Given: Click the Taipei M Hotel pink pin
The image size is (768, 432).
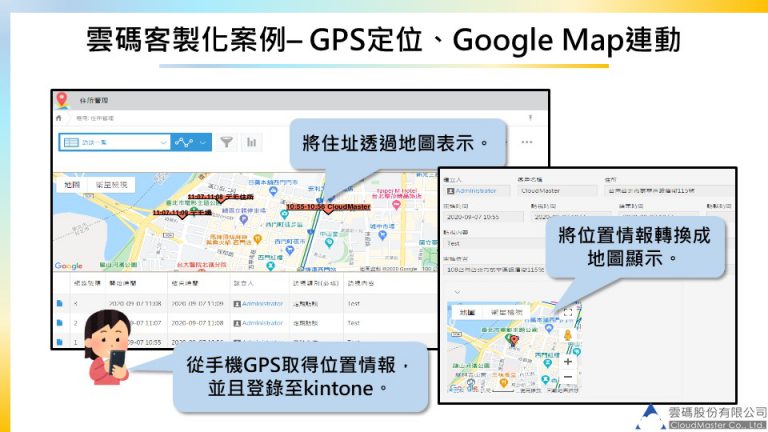Looking at the screenshot, I should click(396, 205).
